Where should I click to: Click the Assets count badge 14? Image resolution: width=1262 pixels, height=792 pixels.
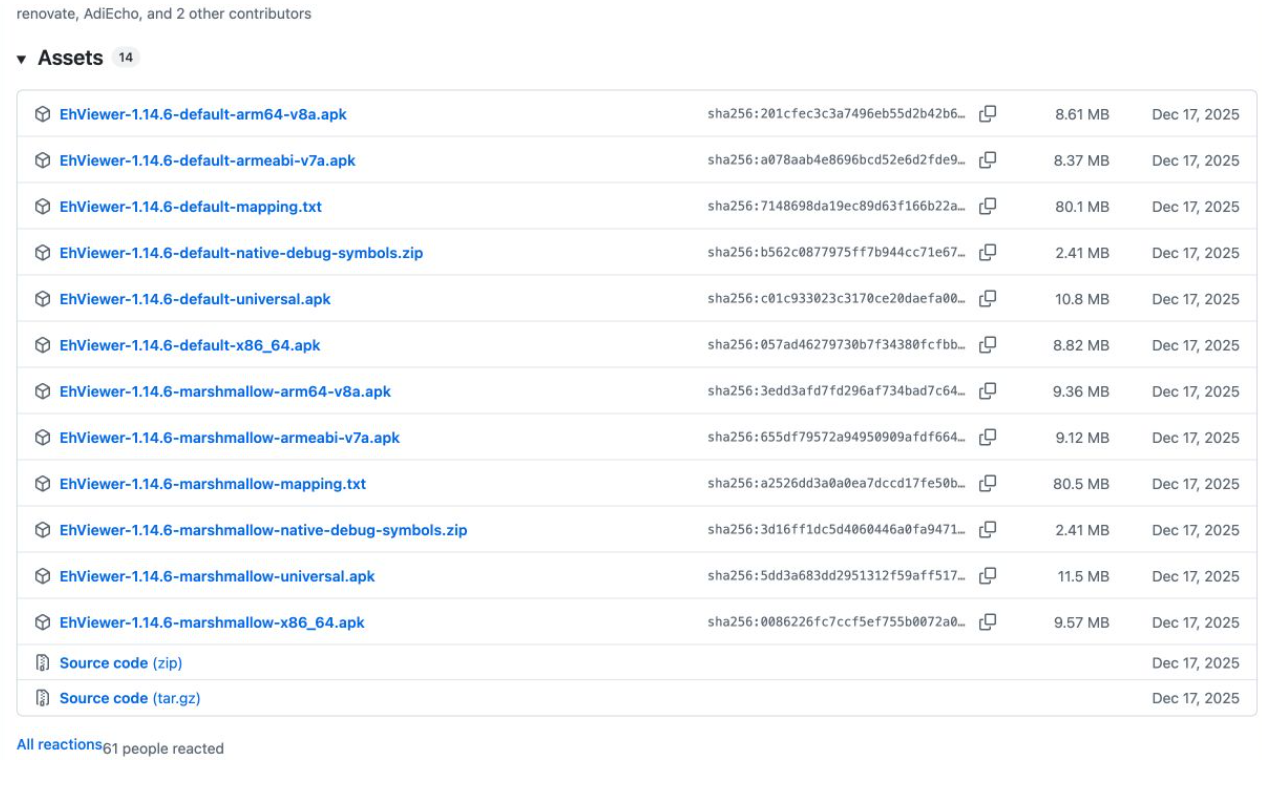[x=125, y=58]
